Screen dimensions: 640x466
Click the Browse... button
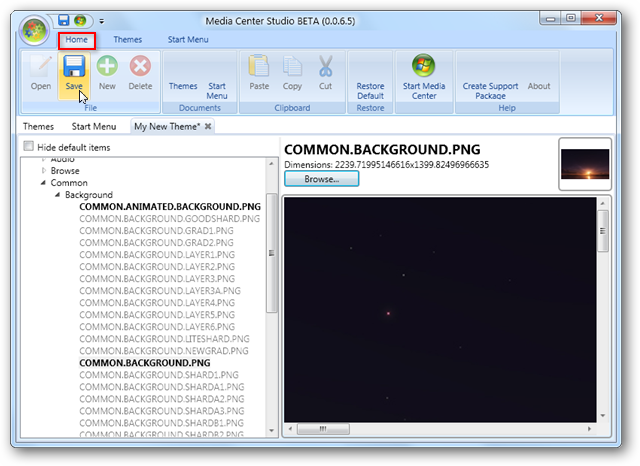322,179
